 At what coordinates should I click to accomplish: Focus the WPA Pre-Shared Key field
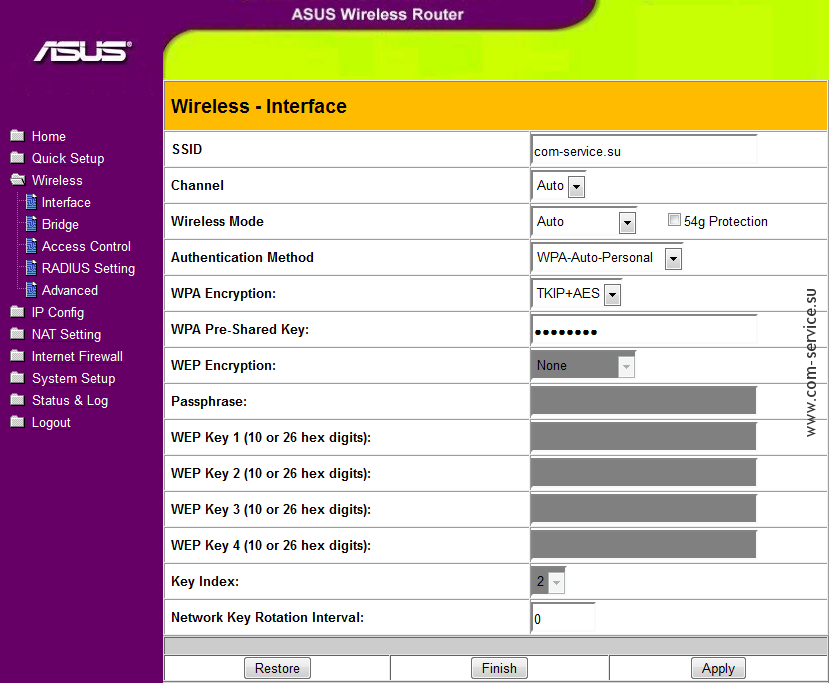644,330
